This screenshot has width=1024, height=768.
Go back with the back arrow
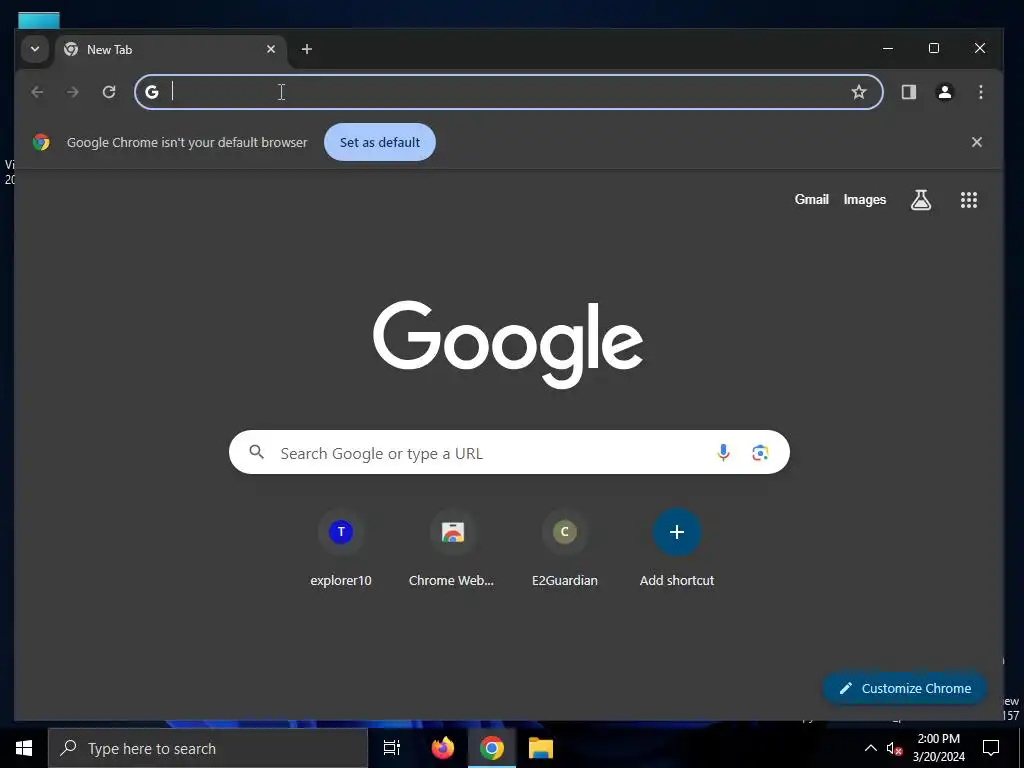[37, 92]
